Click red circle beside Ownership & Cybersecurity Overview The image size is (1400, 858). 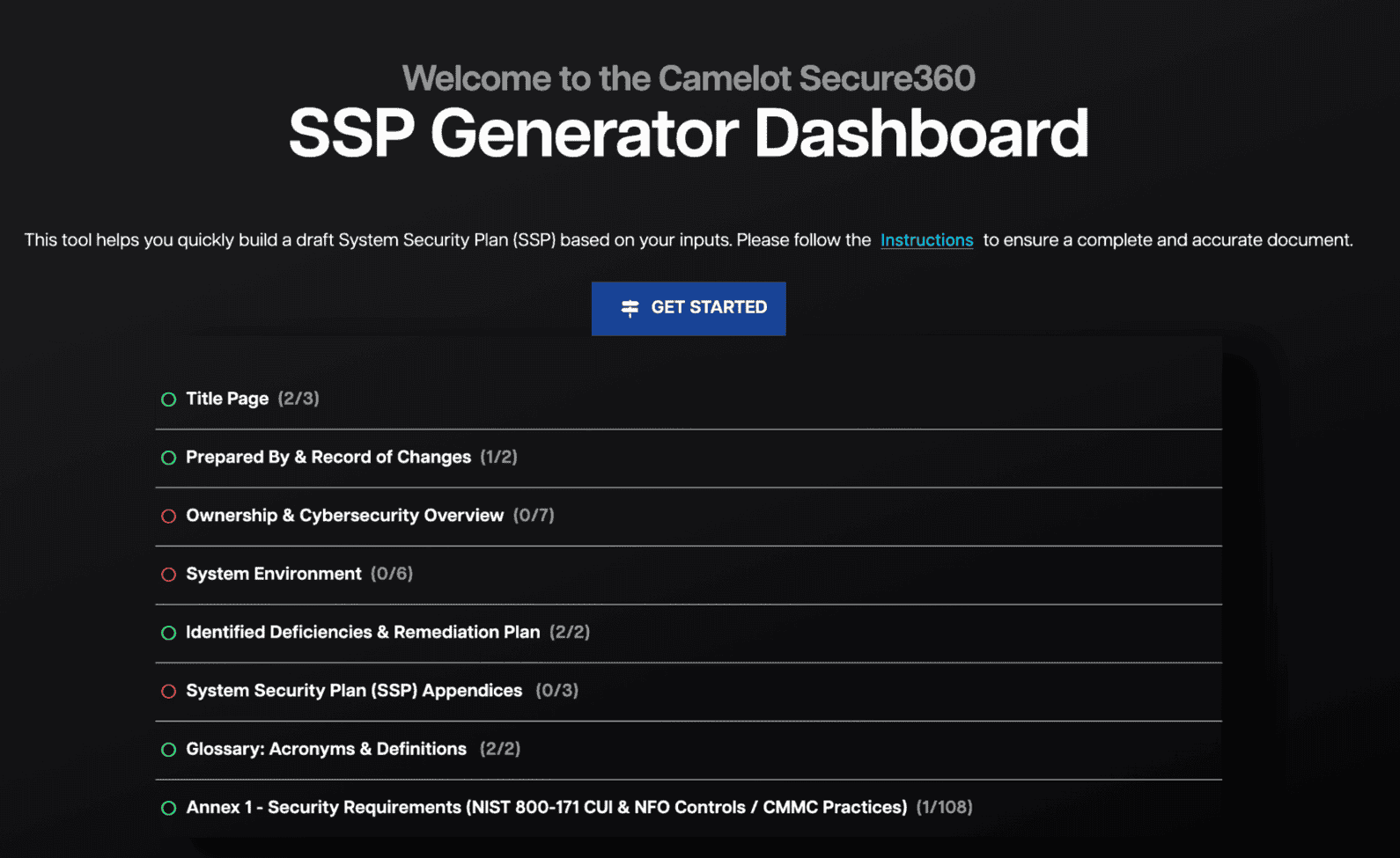coord(168,516)
